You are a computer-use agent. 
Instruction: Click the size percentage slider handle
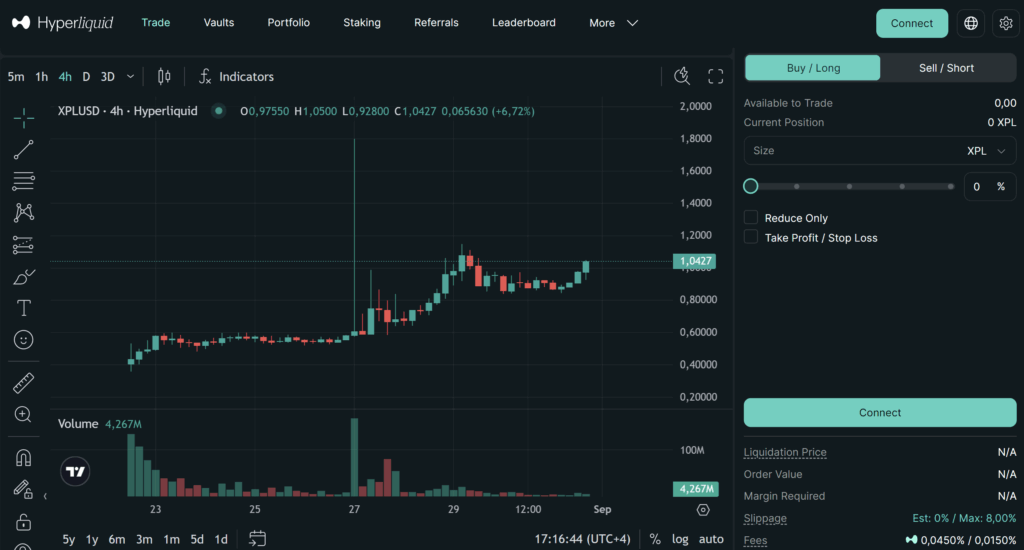[x=751, y=186]
